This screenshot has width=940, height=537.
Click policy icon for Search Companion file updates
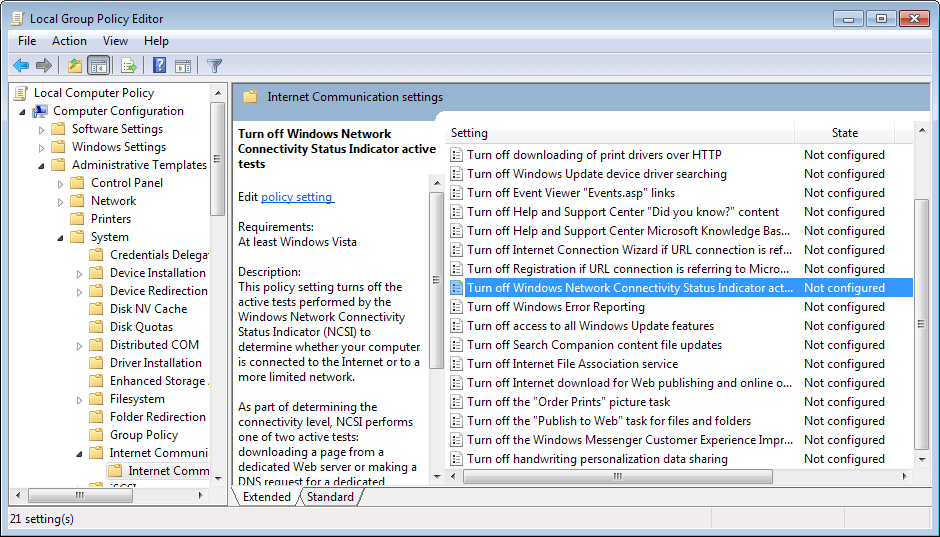[457, 345]
